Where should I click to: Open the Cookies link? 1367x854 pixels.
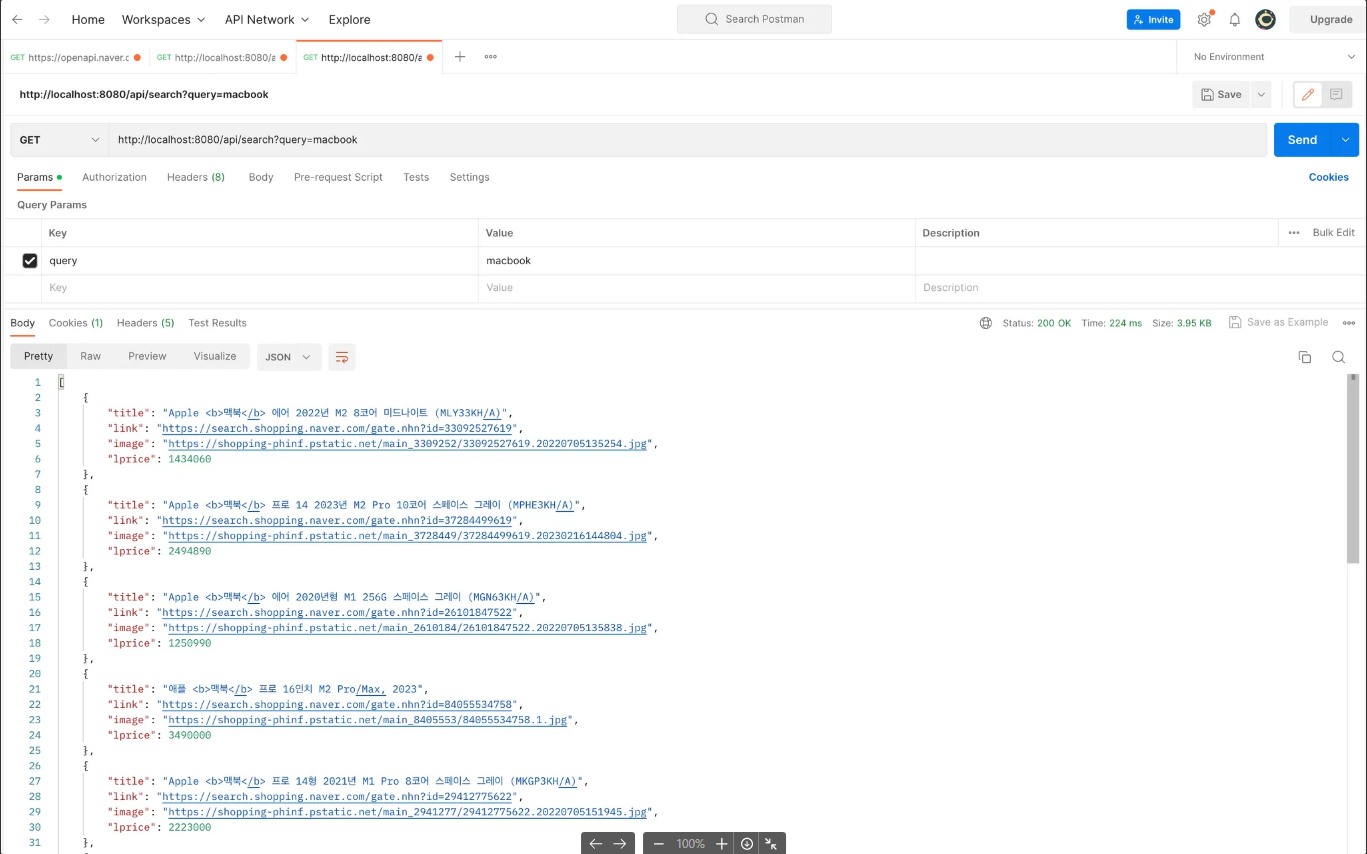click(1328, 177)
